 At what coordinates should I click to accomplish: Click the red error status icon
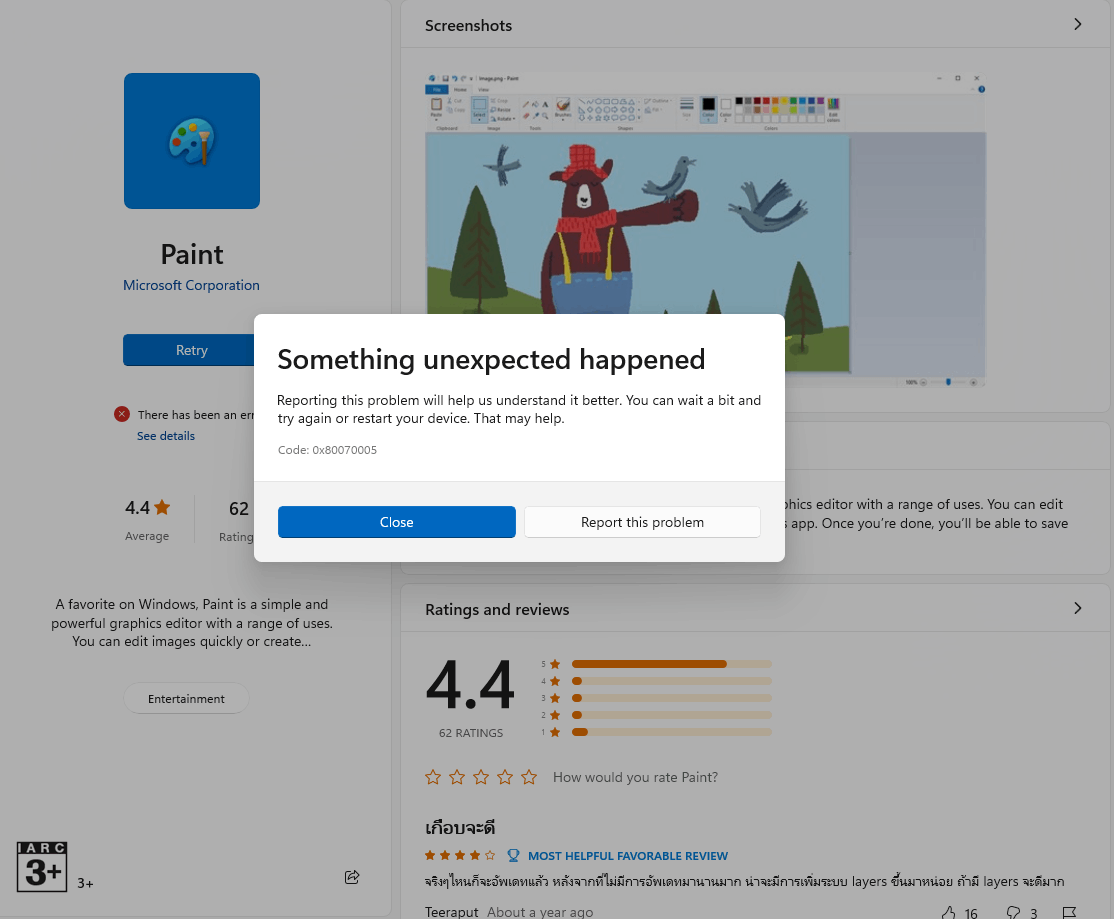coord(121,414)
